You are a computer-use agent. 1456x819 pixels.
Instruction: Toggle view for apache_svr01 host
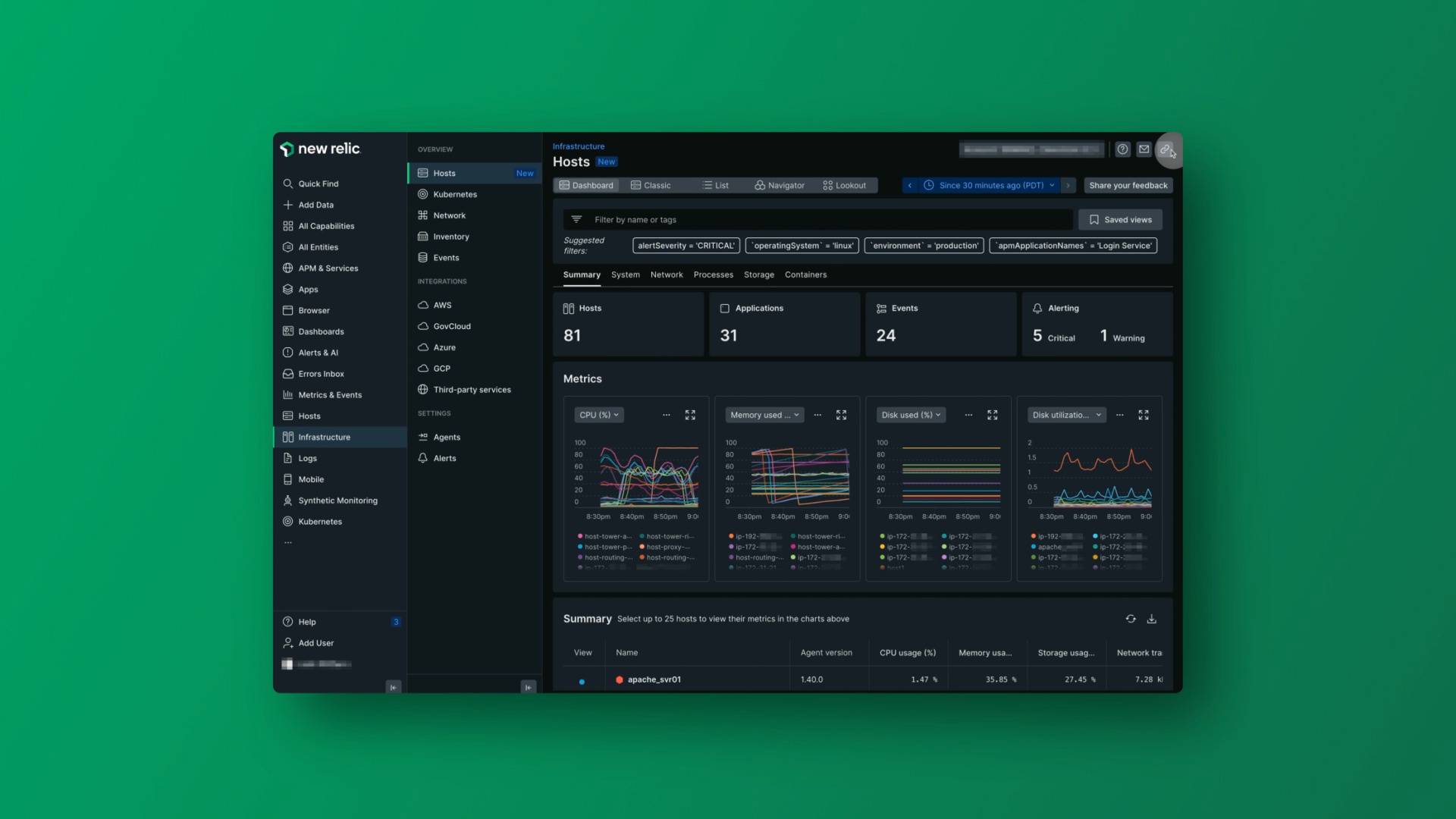point(582,682)
